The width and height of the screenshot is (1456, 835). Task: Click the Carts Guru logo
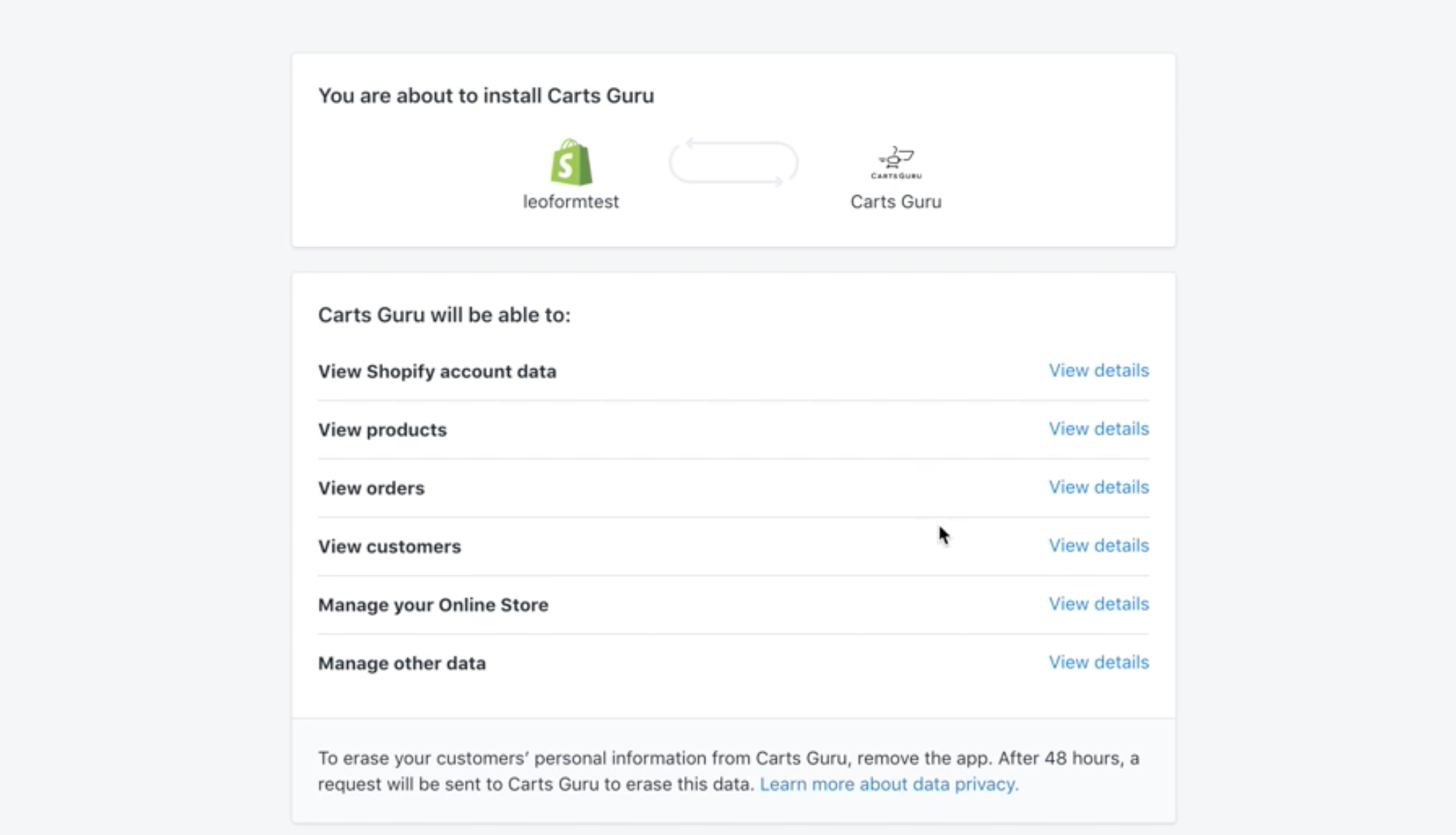[896, 162]
